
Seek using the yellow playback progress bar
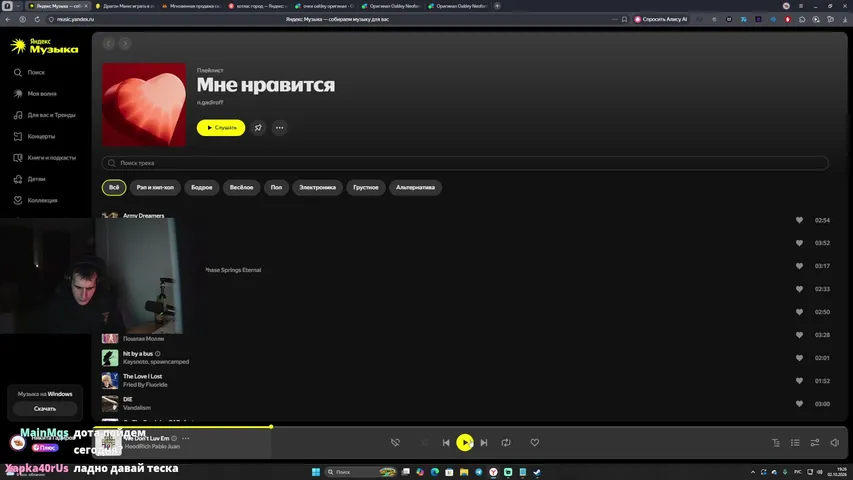point(182,427)
